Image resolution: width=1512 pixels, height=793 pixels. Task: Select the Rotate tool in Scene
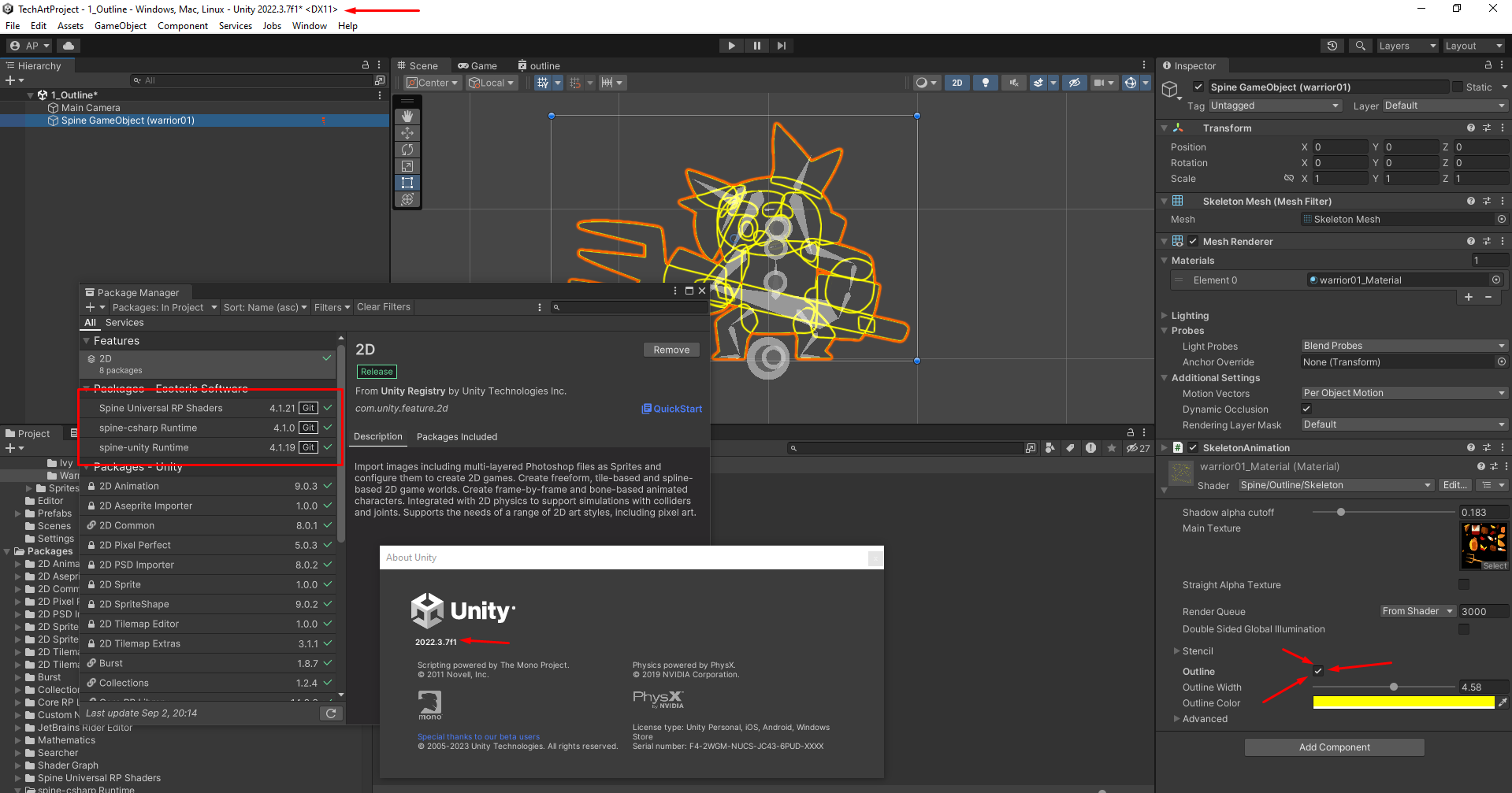407,150
